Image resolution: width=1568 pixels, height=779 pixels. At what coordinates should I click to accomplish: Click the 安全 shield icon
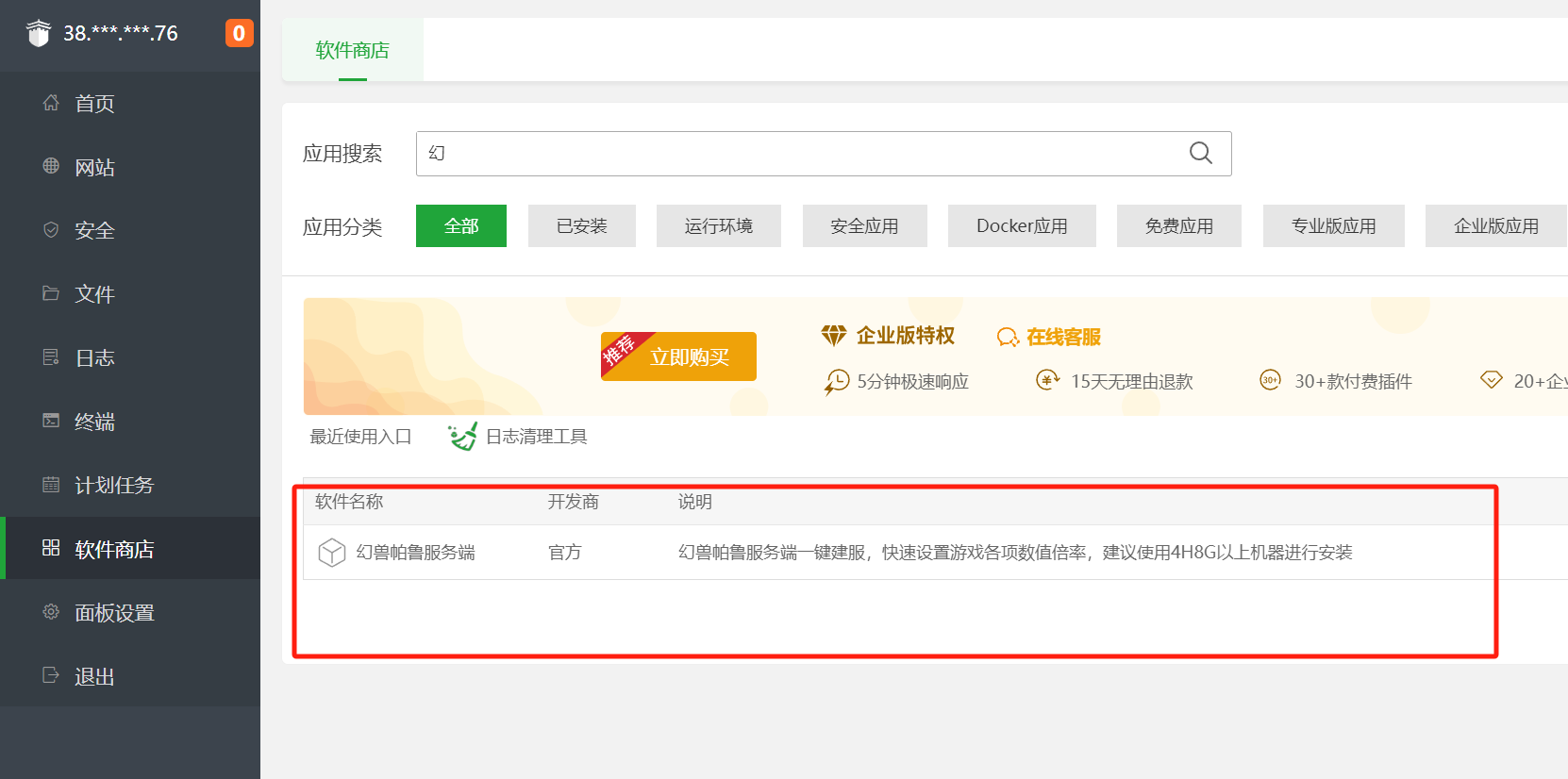click(x=51, y=230)
